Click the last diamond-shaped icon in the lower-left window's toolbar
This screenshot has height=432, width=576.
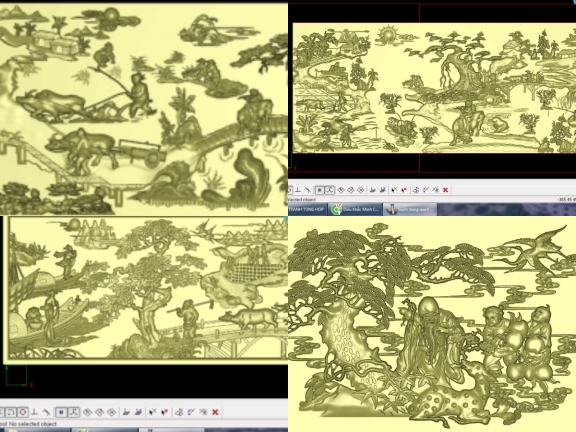112,412
